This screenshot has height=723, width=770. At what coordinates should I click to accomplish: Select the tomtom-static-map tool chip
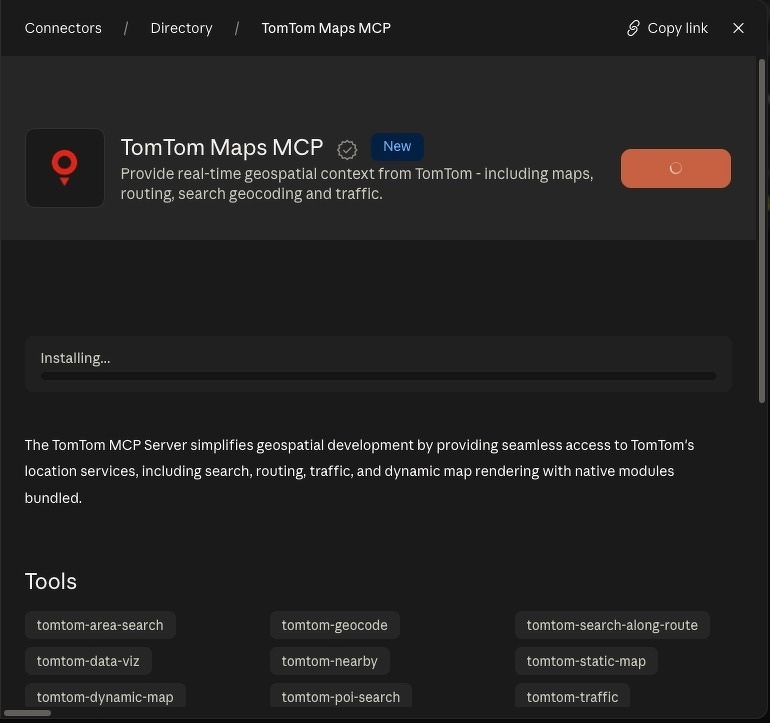(x=586, y=661)
